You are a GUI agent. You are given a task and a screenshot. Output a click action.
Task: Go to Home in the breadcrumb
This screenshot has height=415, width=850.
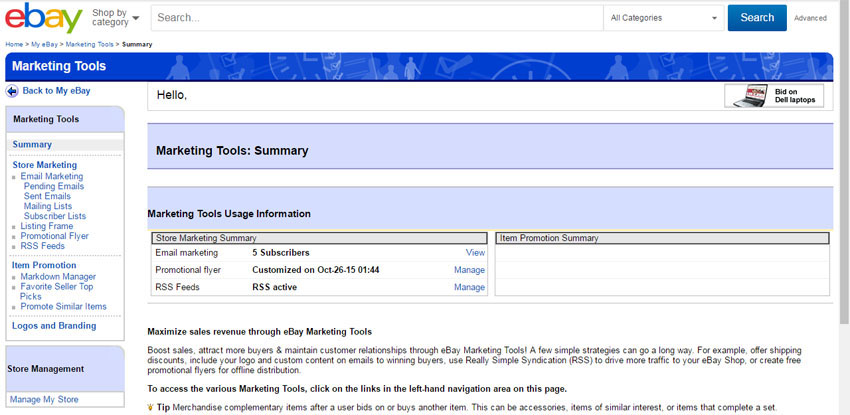pyautogui.click(x=14, y=45)
